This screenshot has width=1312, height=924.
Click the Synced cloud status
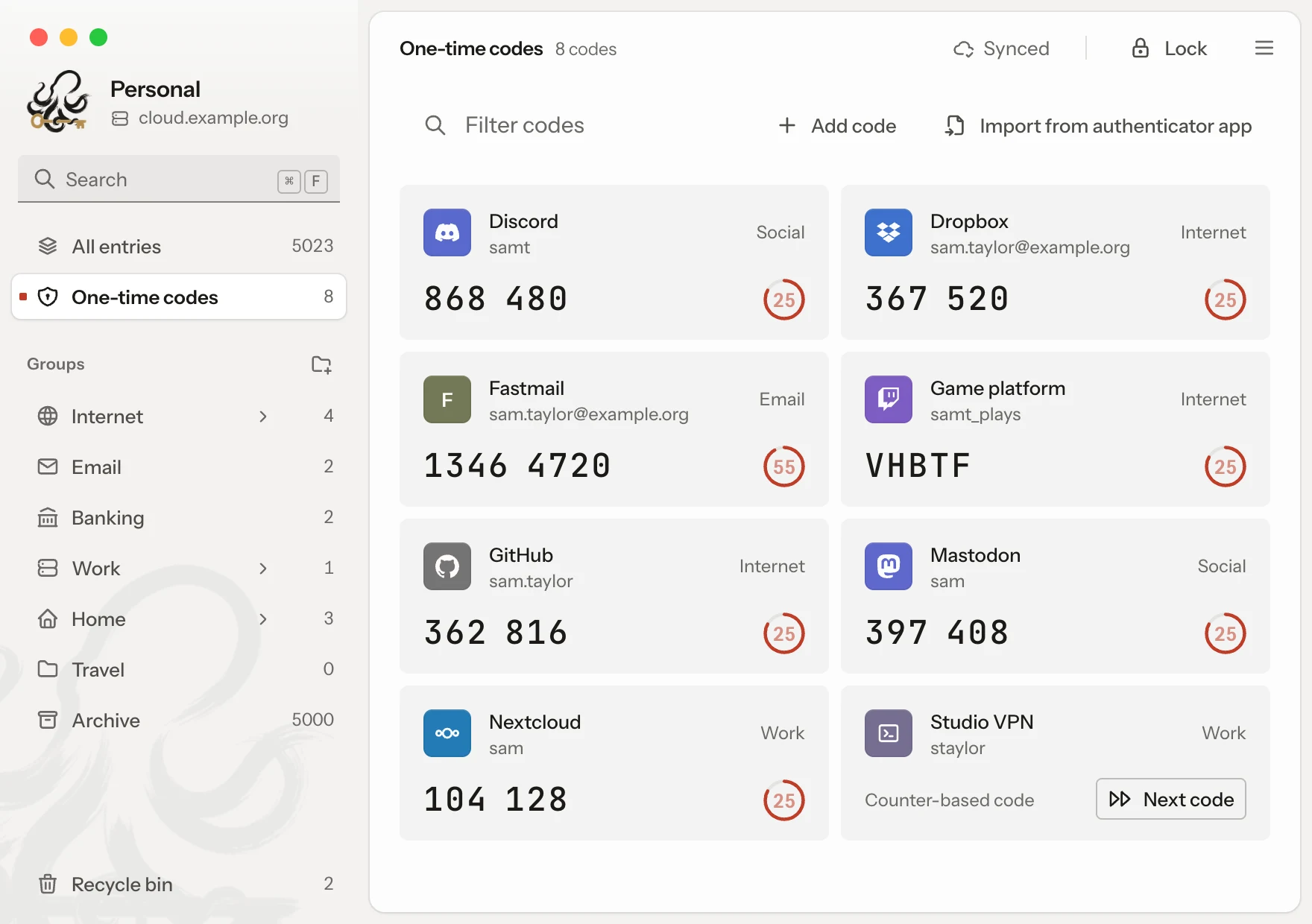(x=1001, y=49)
